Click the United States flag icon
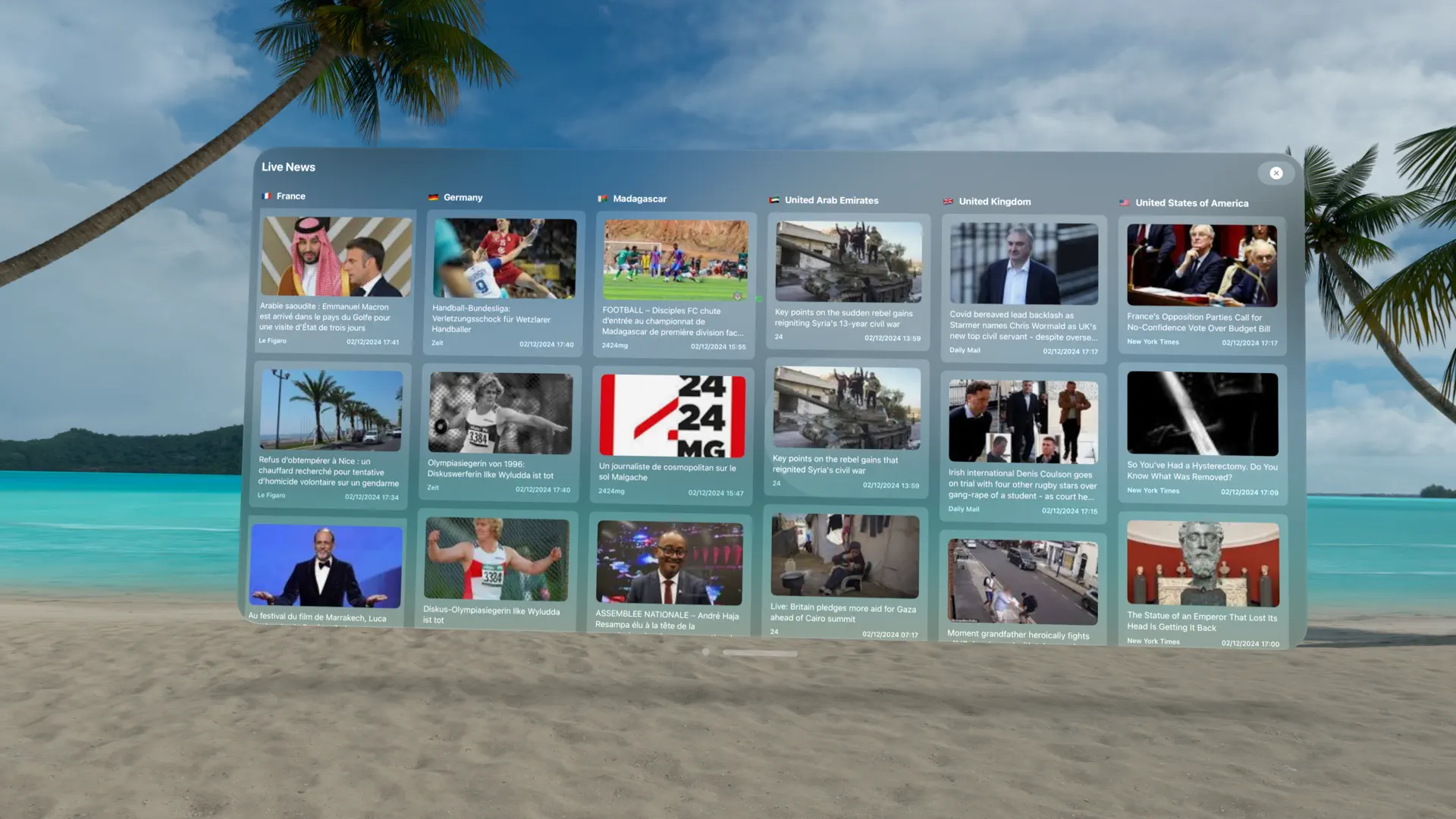 pyautogui.click(x=1125, y=202)
